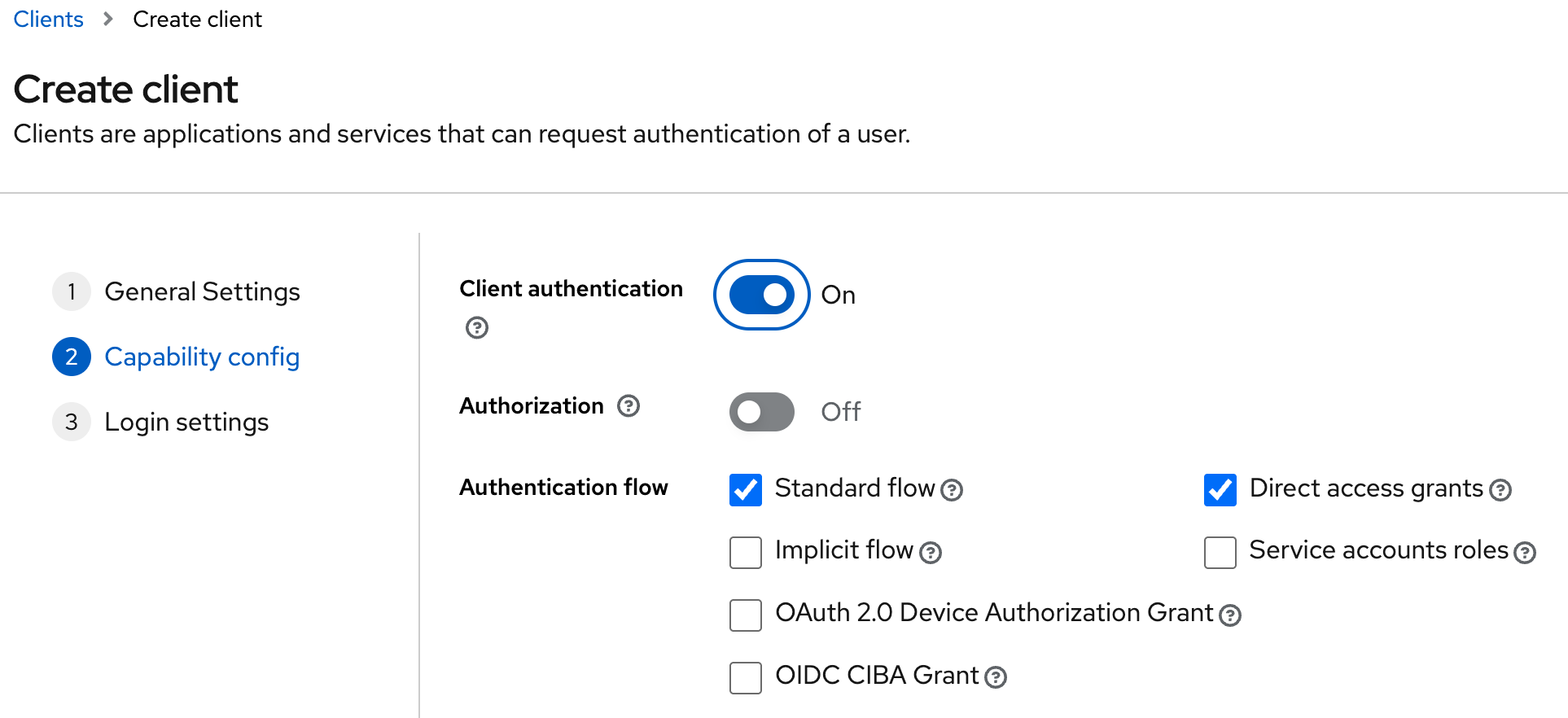View help for OIDC CIBA Grant
Image resolution: width=1568 pixels, height=718 pixels.
995,678
